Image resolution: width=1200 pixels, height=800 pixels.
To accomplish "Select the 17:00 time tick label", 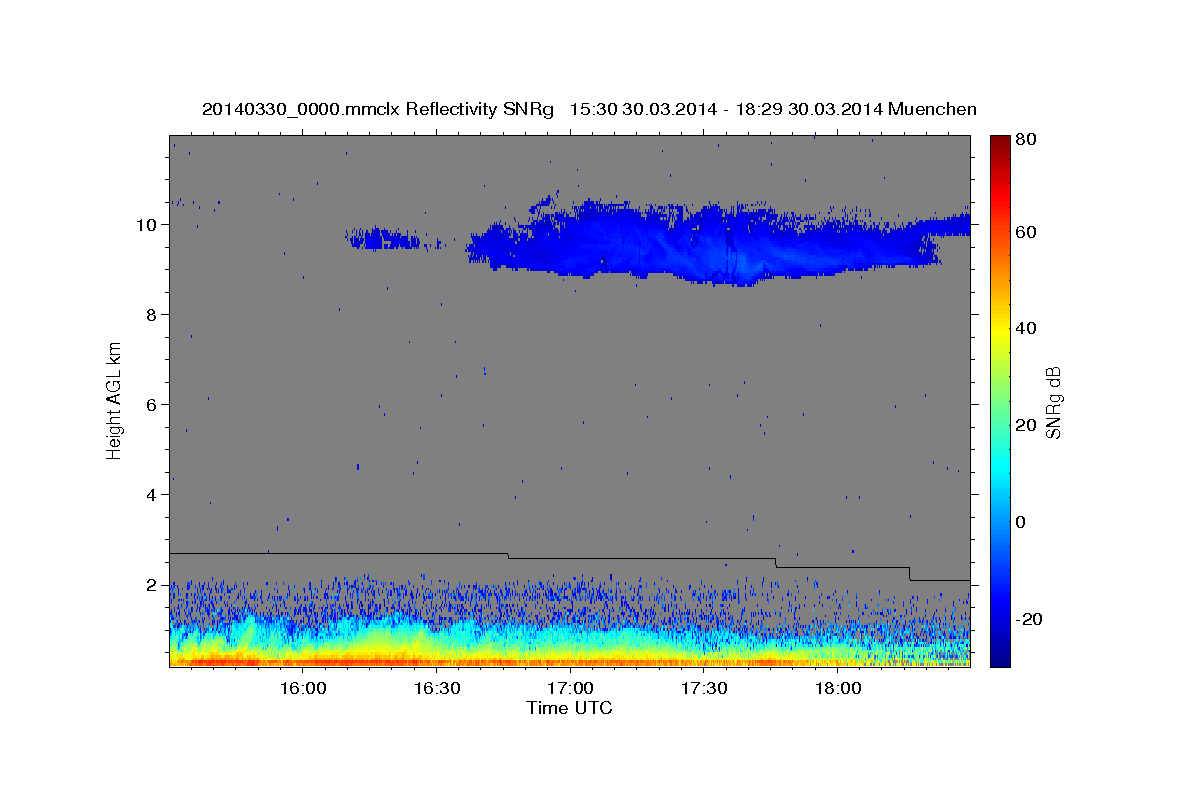I will pos(570,689).
